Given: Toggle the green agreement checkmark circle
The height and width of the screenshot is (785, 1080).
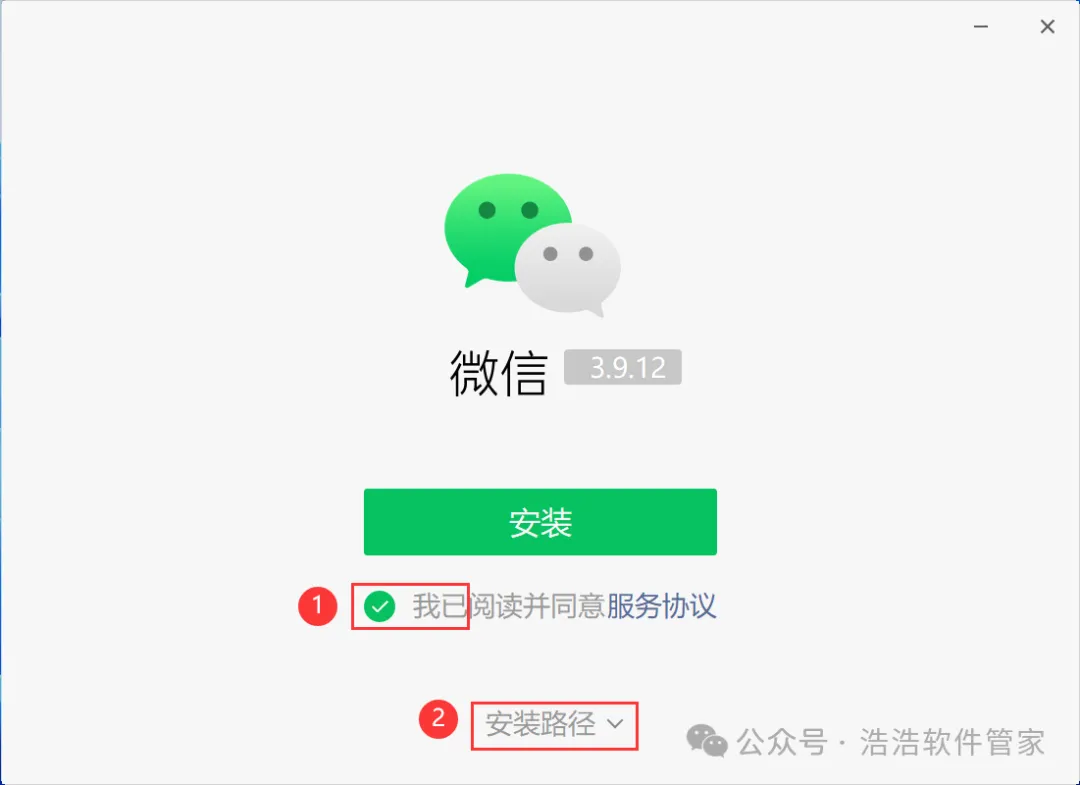Looking at the screenshot, I should pyautogui.click(x=380, y=607).
